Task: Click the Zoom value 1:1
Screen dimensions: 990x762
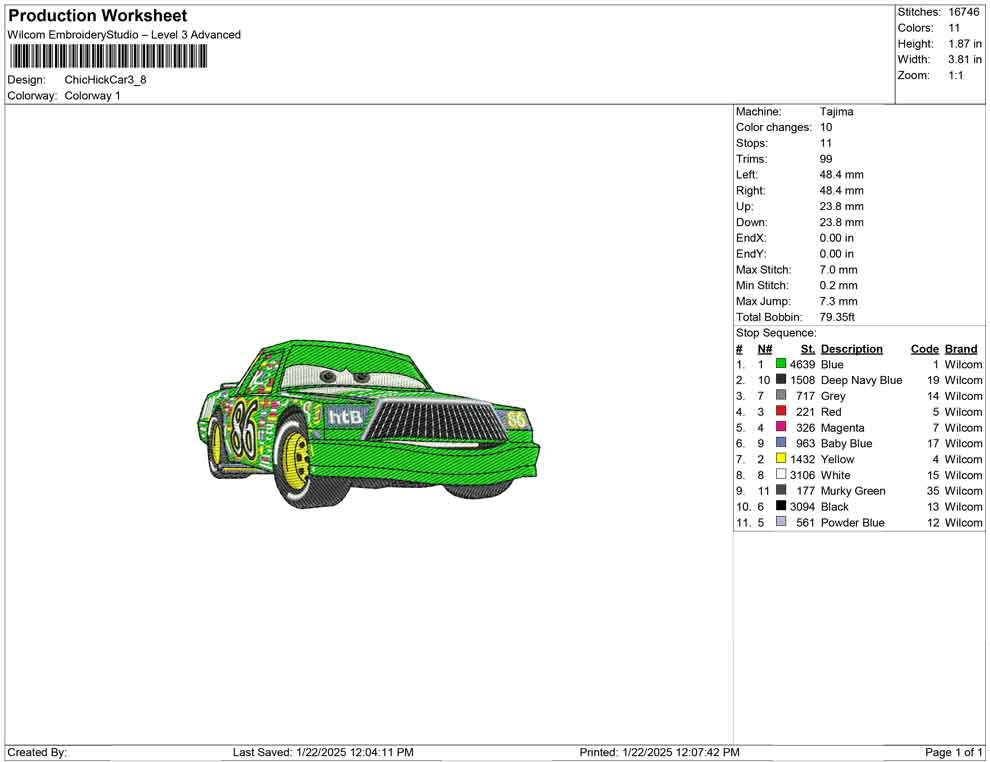Action: tap(955, 75)
